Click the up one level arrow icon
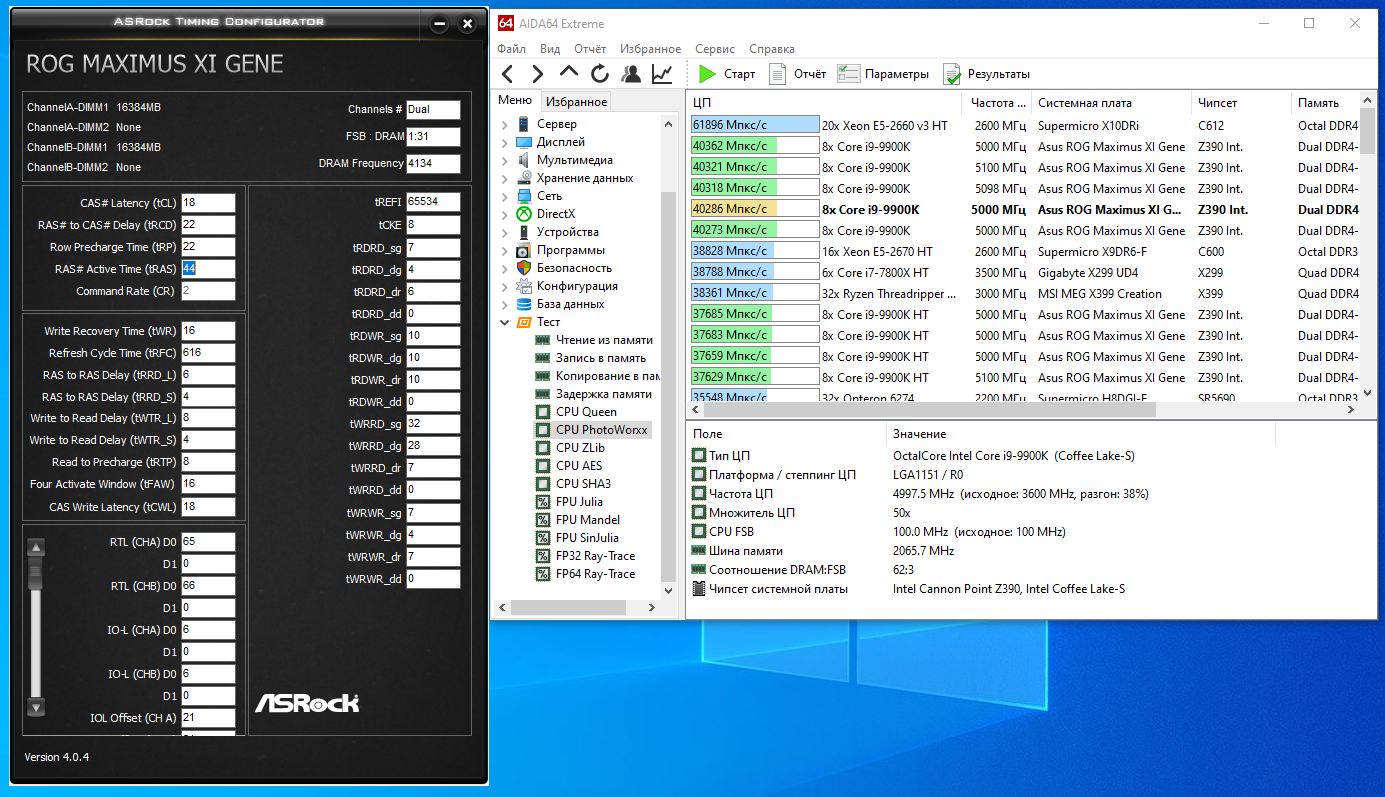 pyautogui.click(x=569, y=73)
